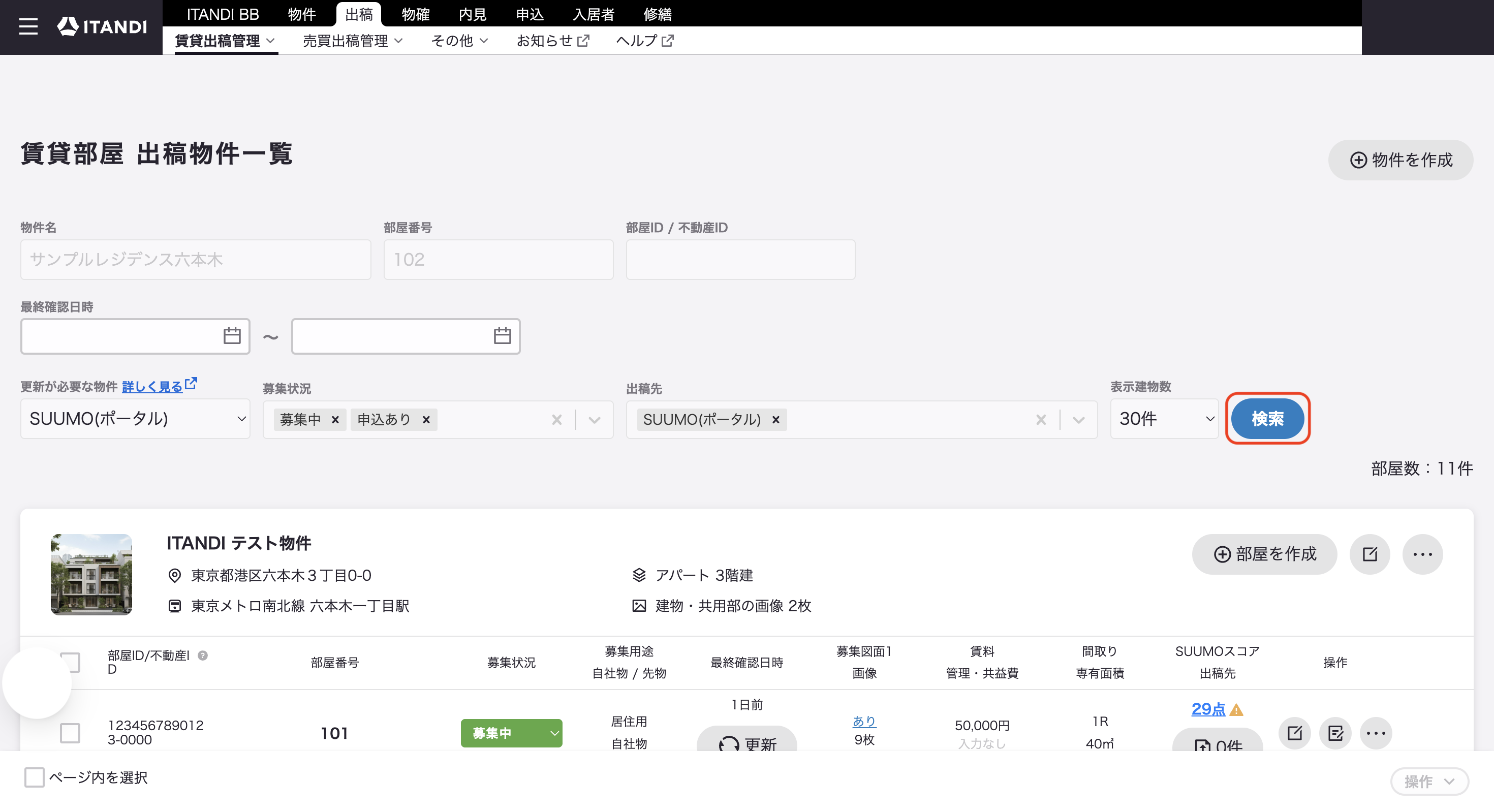1494x812 pixels.
Task: Open the 29点 SUUMO score link
Action: coord(1208,709)
